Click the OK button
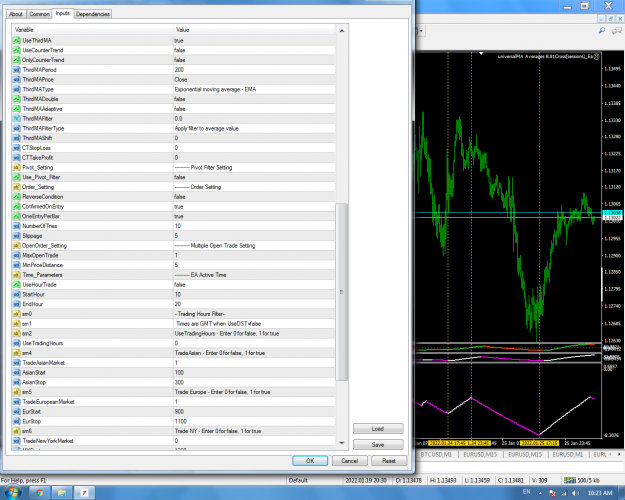 click(x=310, y=461)
